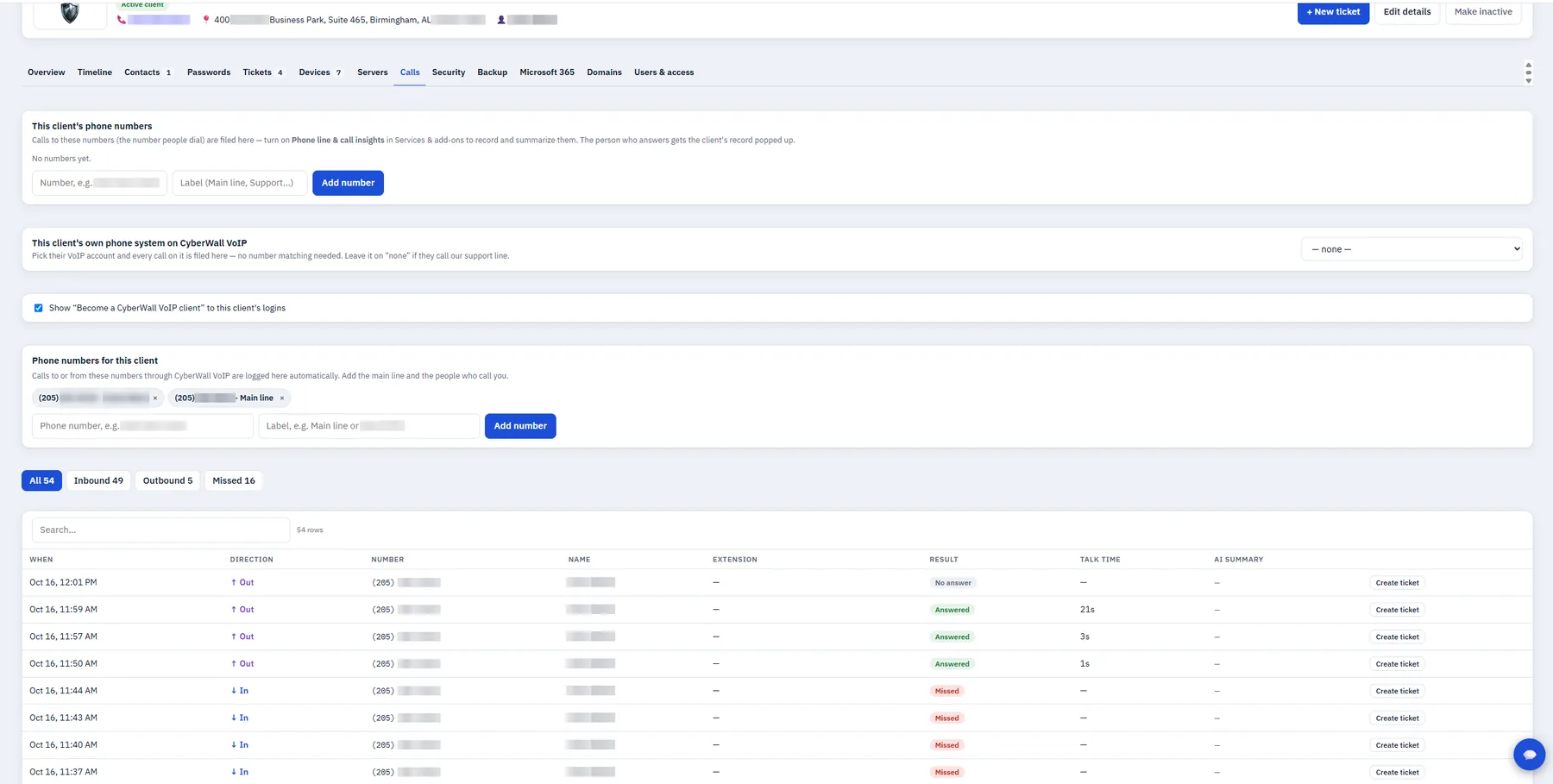
Task: Click the red phone icon in header
Action: tap(122, 20)
